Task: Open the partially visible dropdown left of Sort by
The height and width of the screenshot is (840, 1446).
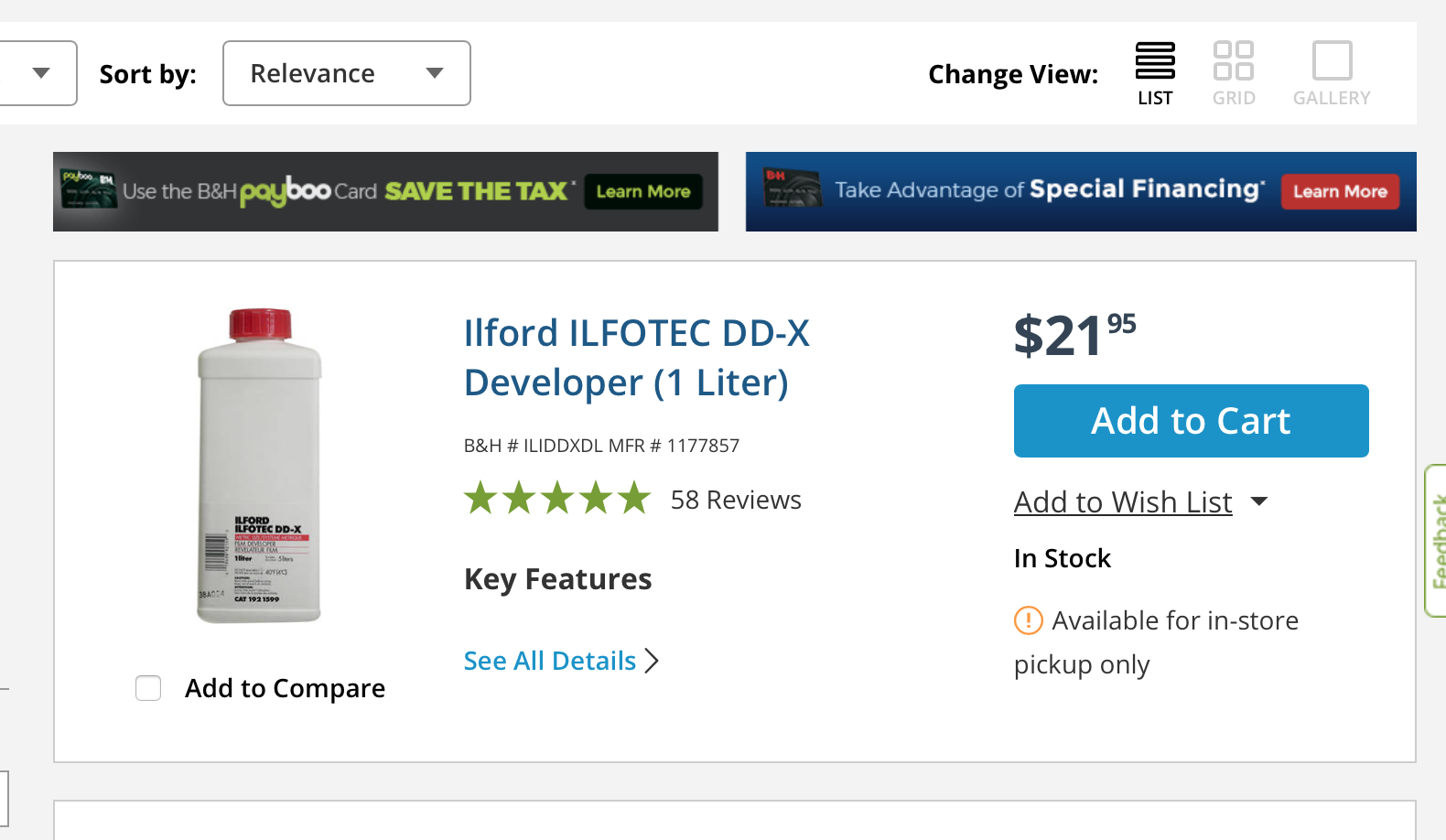Action: click(x=39, y=73)
